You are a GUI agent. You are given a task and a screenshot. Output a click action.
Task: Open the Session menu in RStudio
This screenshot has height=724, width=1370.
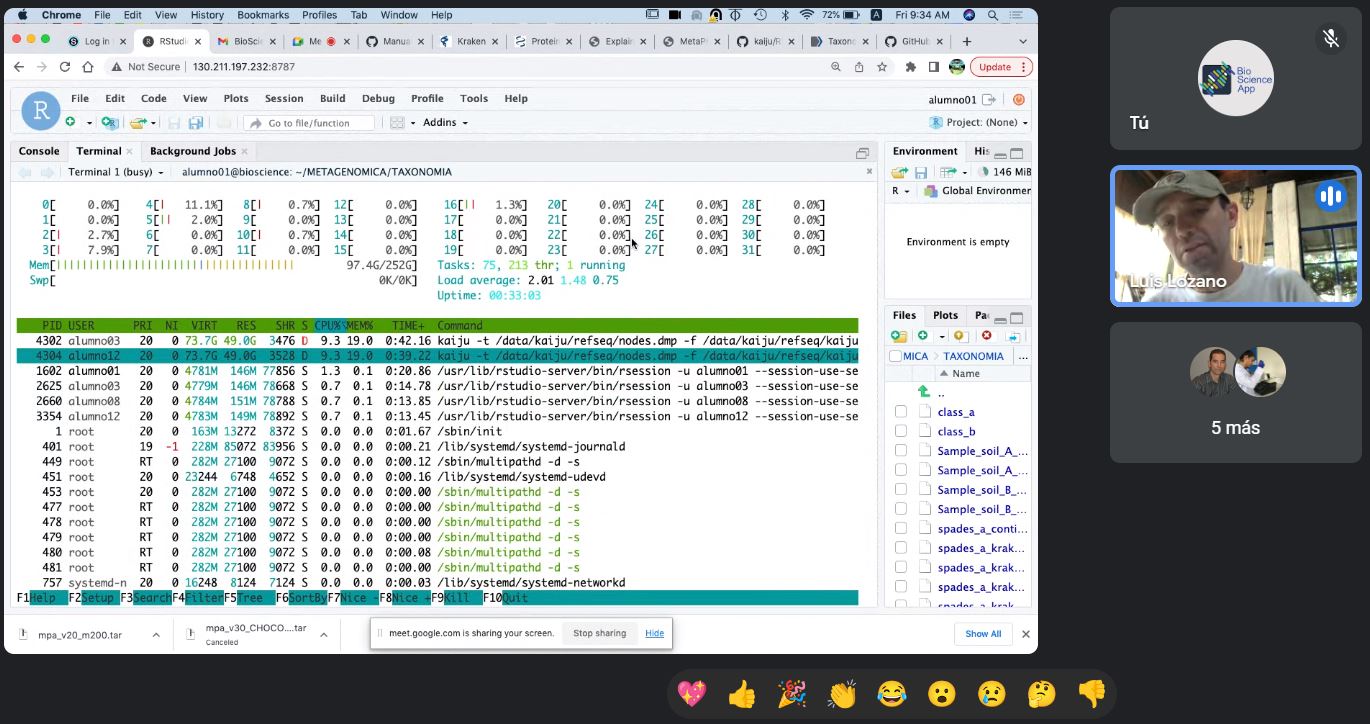point(284,98)
